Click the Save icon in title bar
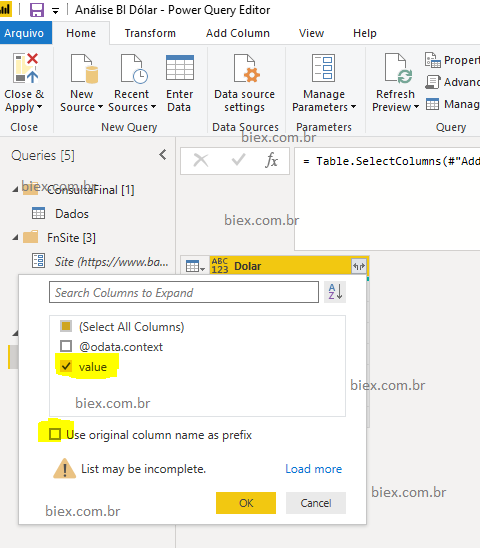480x548 pixels. [37, 10]
